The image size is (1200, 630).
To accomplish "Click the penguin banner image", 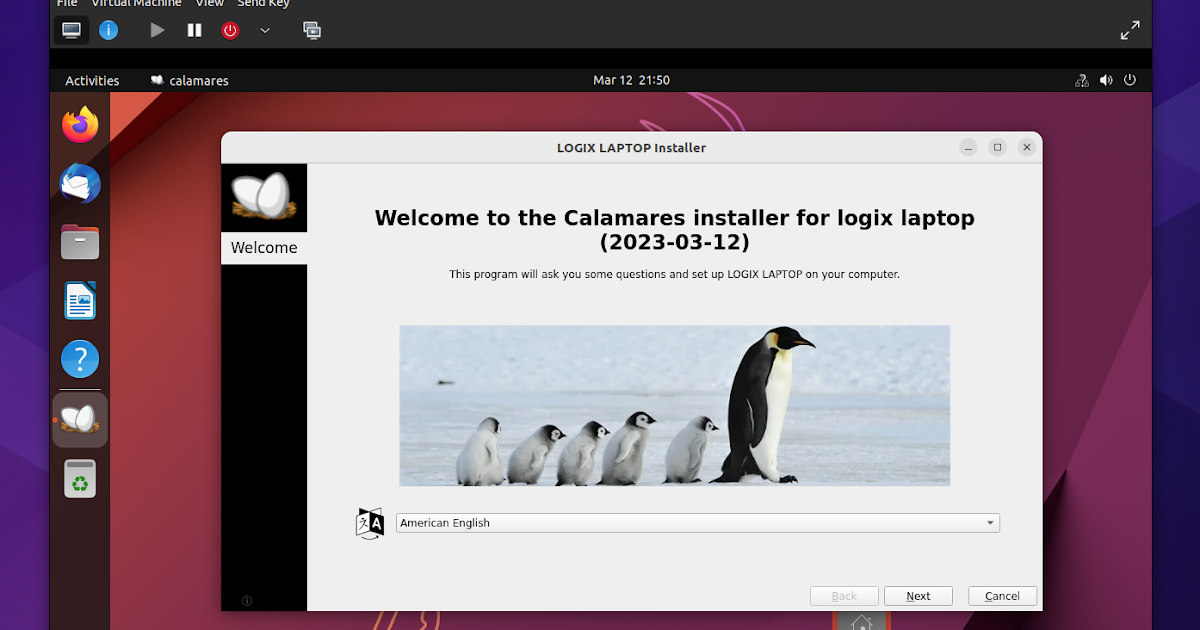I will (x=675, y=405).
